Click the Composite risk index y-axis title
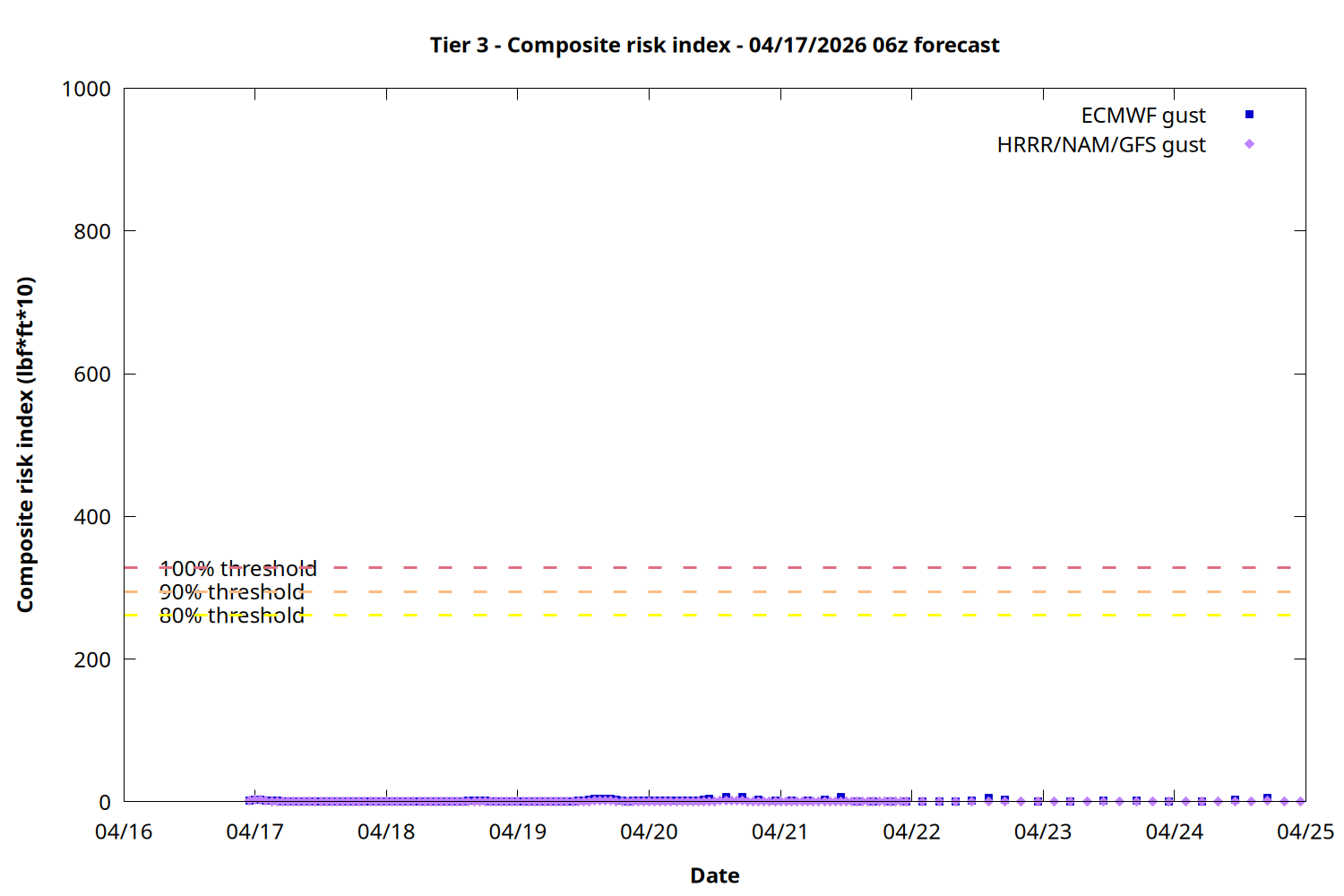 25,444
